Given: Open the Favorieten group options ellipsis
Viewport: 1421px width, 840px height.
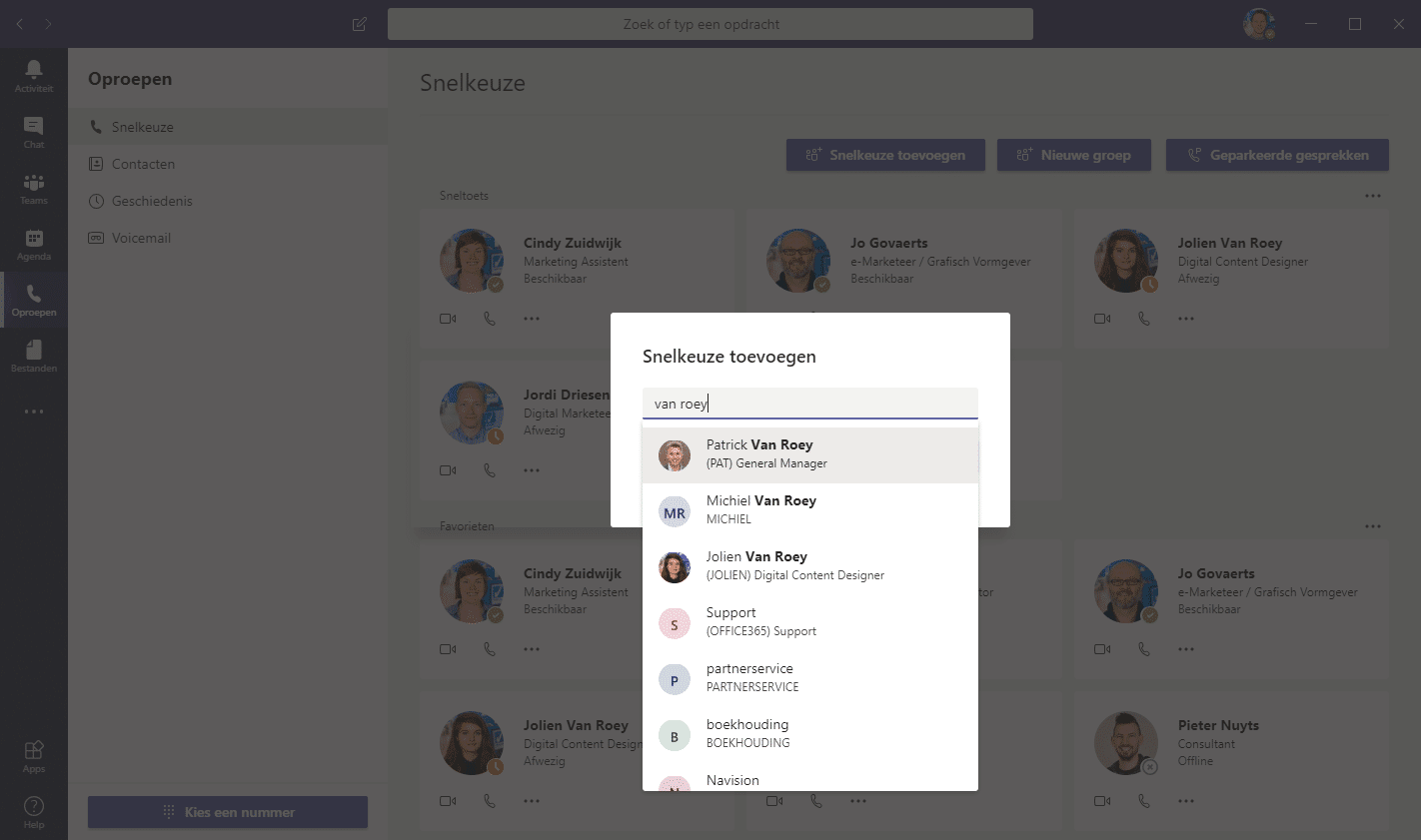Looking at the screenshot, I should pos(1373,526).
